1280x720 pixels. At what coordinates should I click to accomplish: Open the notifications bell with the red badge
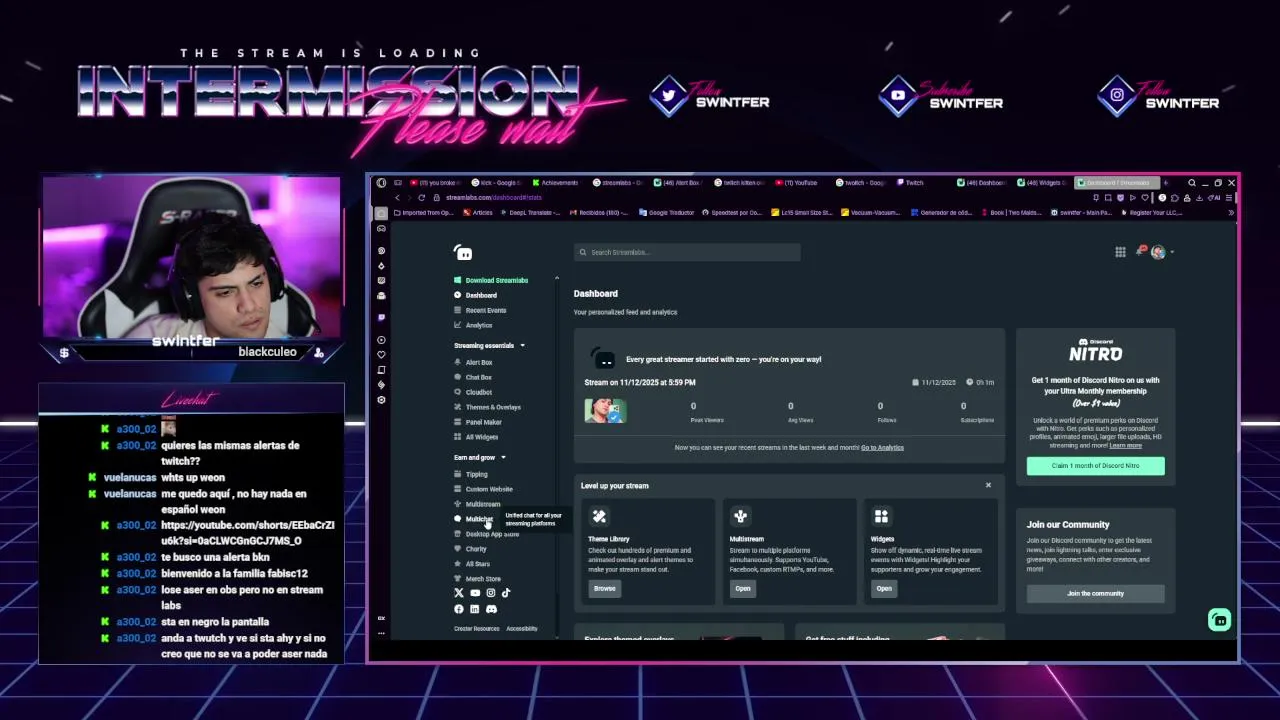1140,251
